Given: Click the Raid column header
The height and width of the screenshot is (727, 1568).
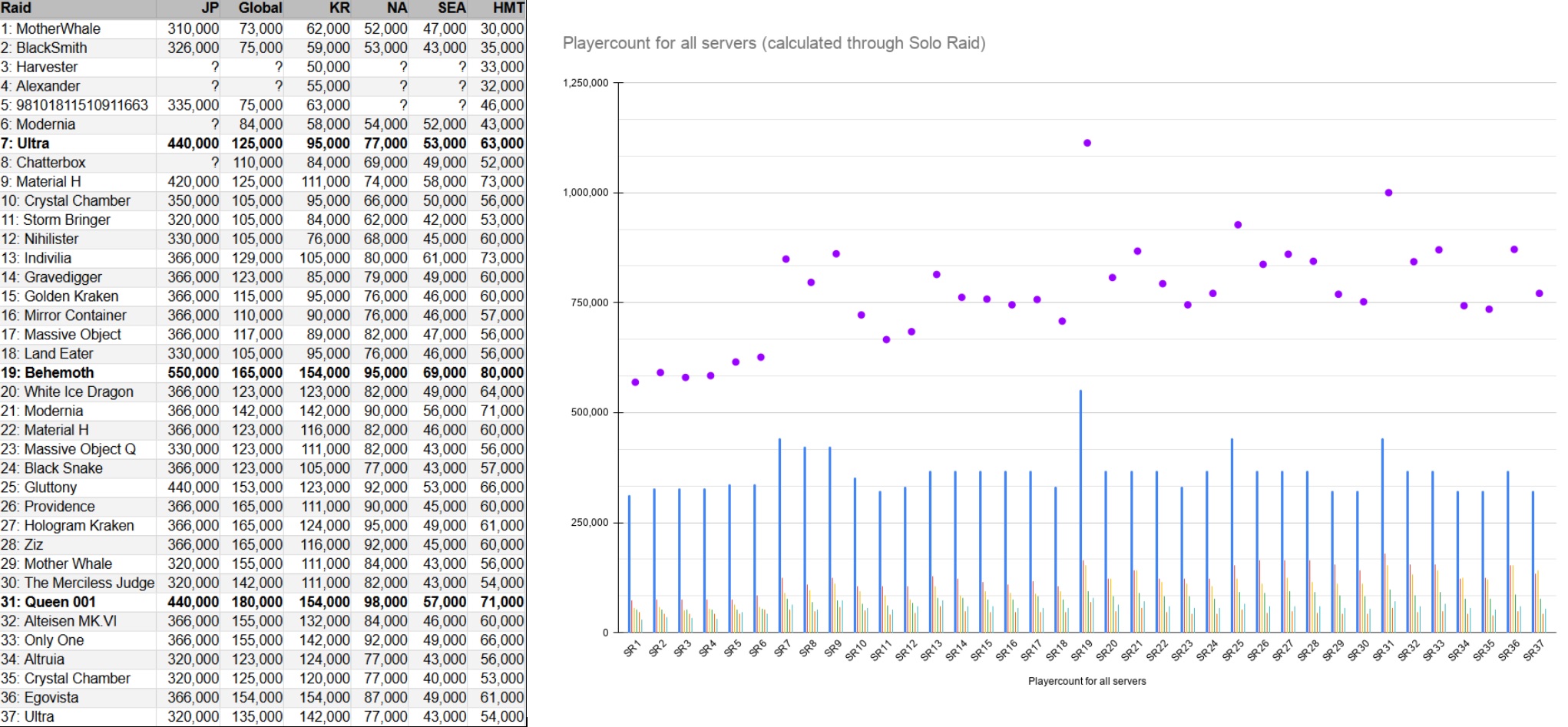Looking at the screenshot, I should pyautogui.click(x=16, y=8).
